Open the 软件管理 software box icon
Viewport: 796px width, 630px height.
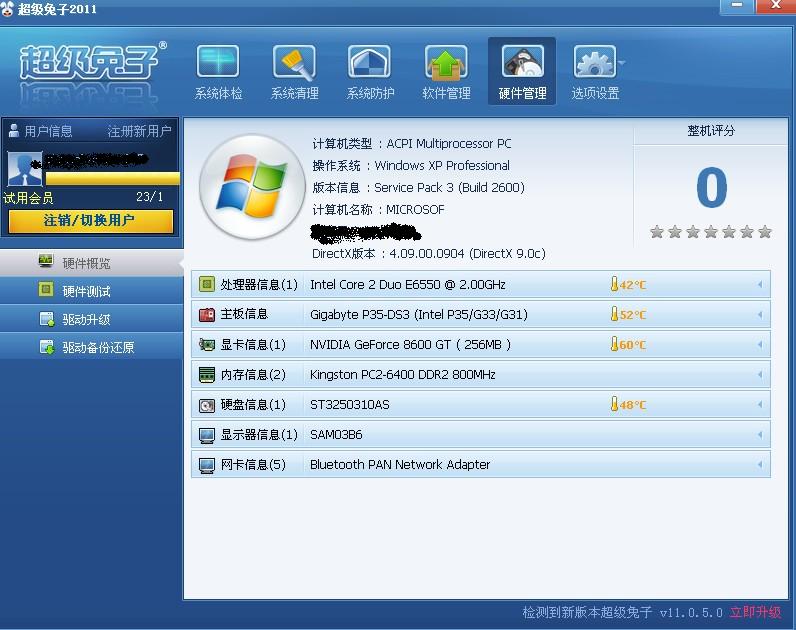(x=446, y=63)
